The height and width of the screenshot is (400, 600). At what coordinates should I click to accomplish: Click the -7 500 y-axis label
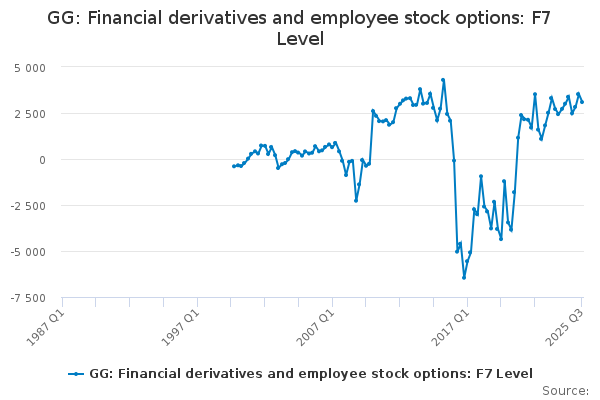click(28, 298)
